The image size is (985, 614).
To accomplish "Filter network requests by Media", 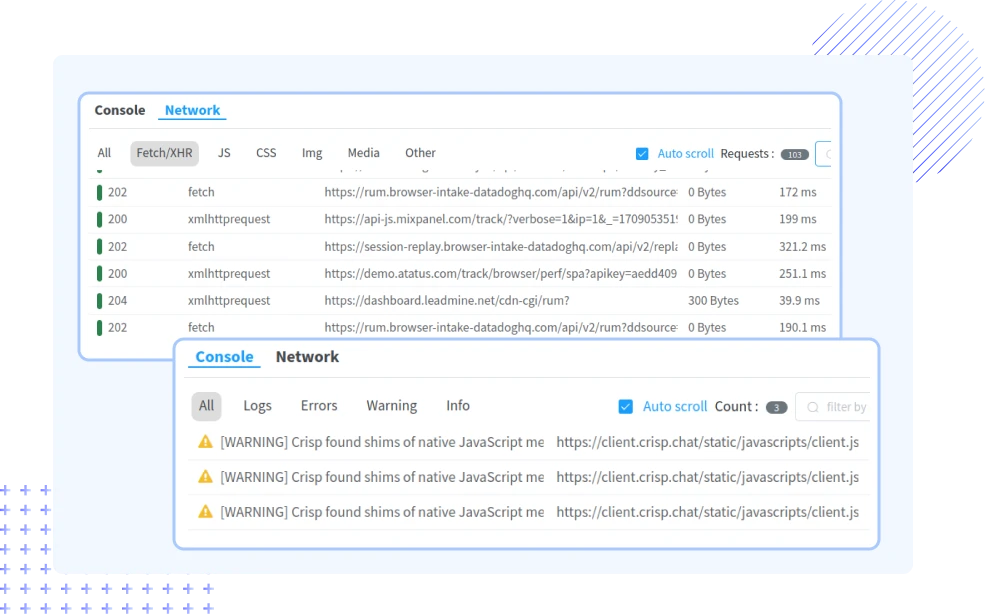I will pyautogui.click(x=364, y=153).
